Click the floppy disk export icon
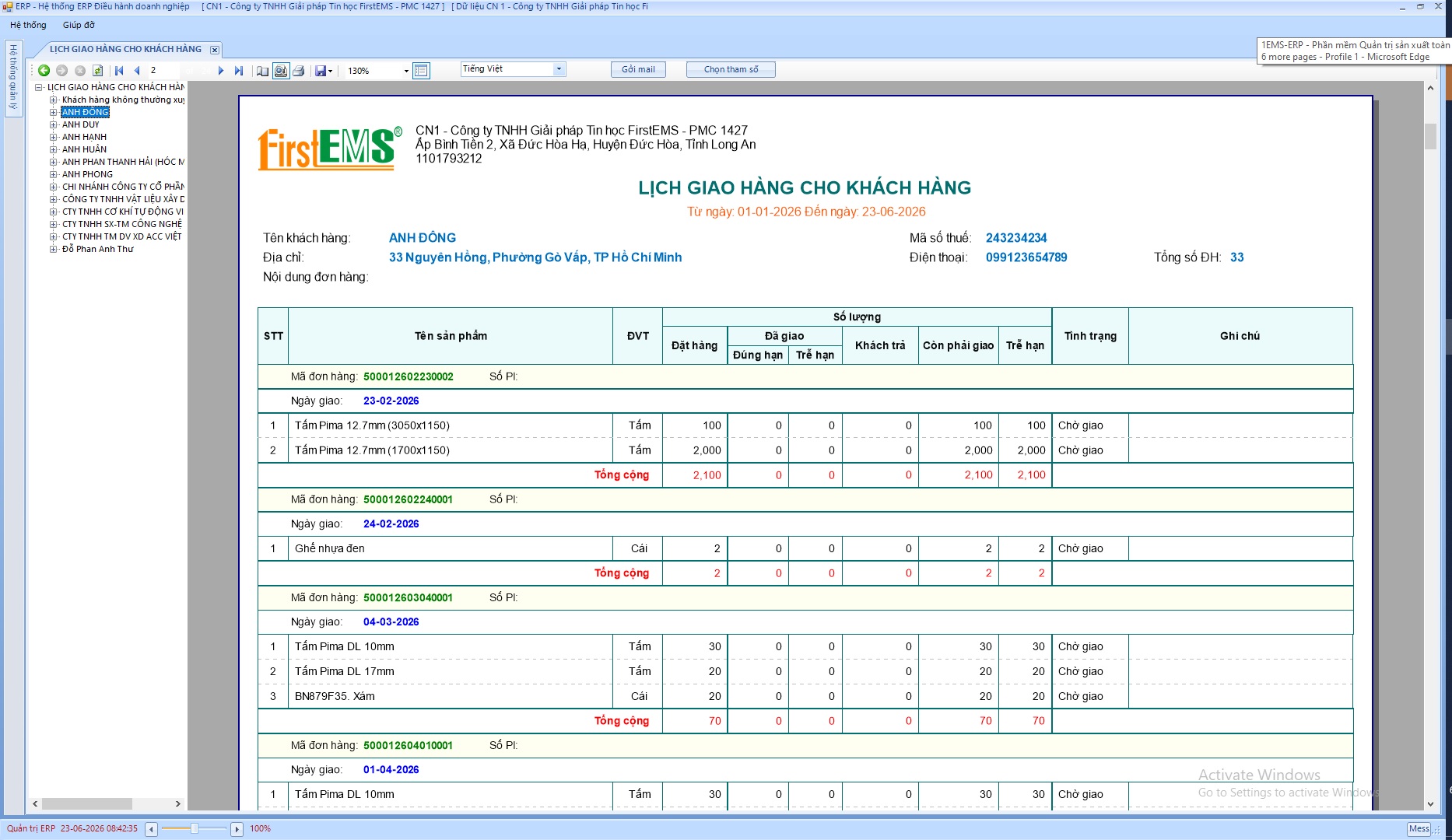The width and height of the screenshot is (1452, 840). click(320, 71)
